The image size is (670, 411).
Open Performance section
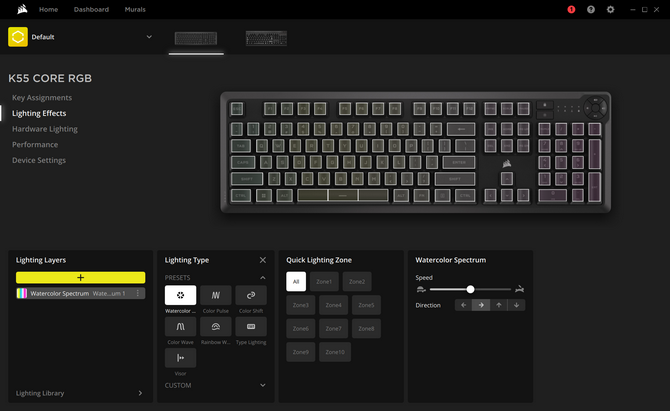point(35,144)
